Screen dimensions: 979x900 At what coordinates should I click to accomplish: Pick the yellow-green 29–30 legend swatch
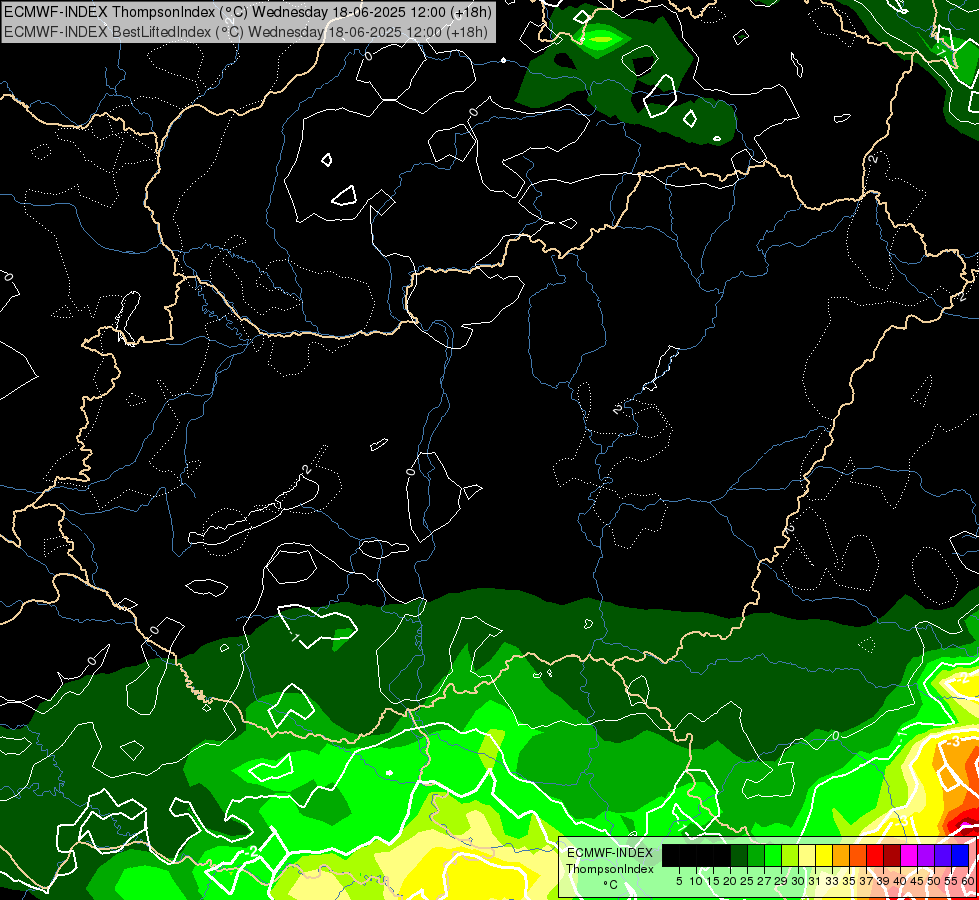coord(790,856)
